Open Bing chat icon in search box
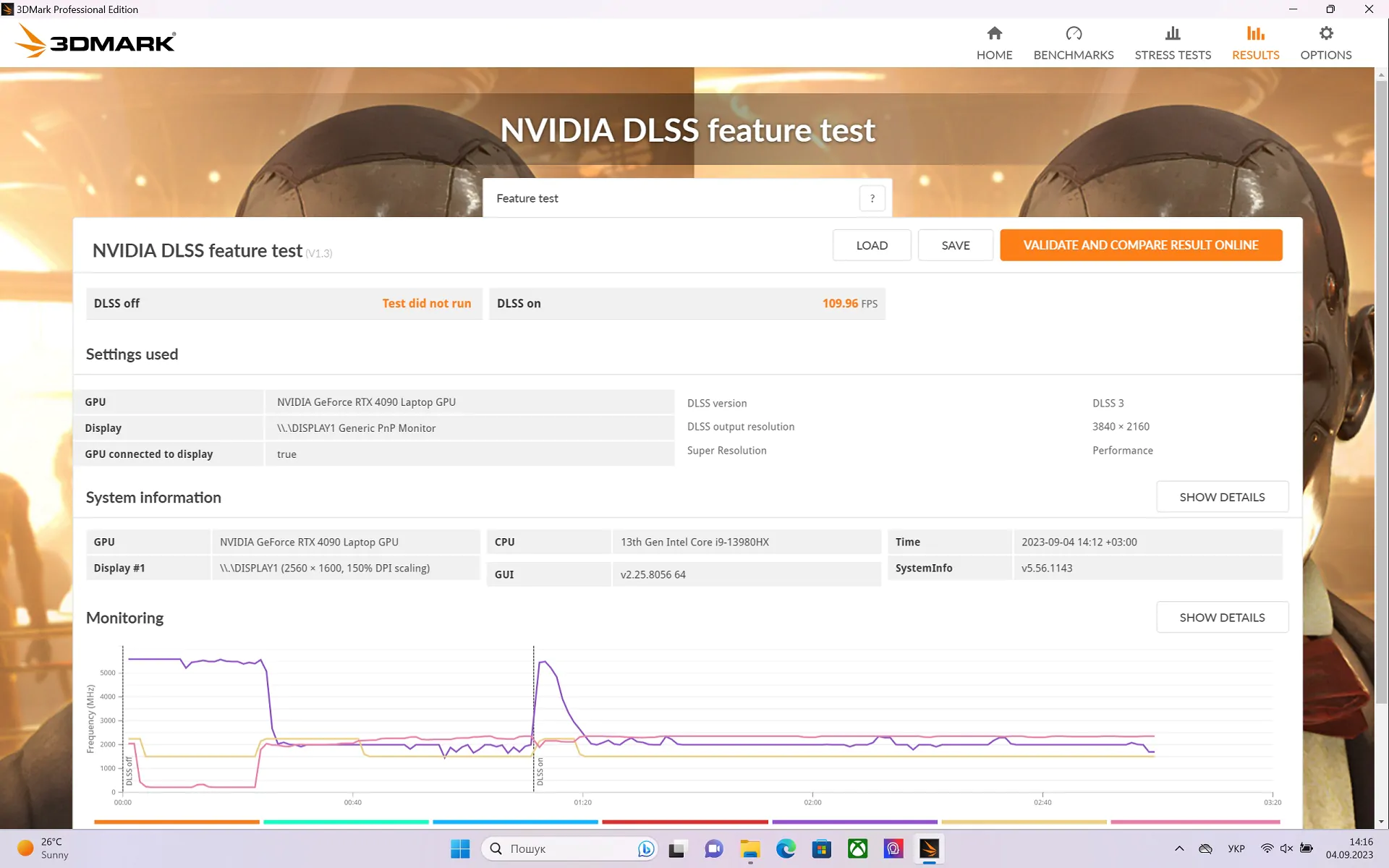 point(645,848)
